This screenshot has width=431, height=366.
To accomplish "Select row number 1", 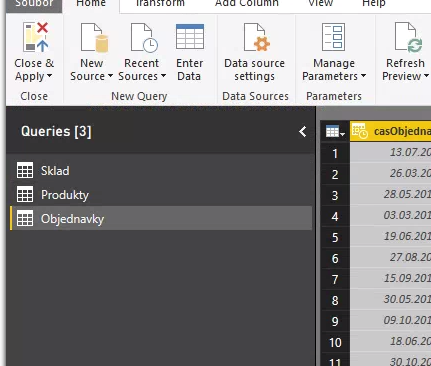I will click(335, 154).
